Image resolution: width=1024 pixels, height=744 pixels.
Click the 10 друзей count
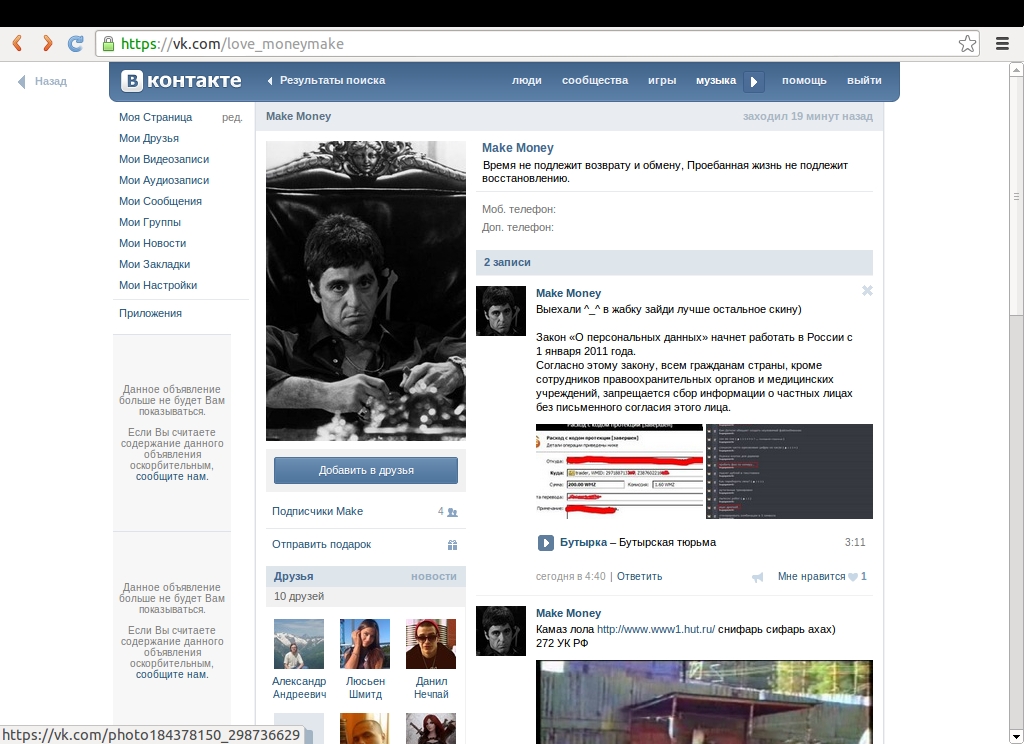coord(298,596)
